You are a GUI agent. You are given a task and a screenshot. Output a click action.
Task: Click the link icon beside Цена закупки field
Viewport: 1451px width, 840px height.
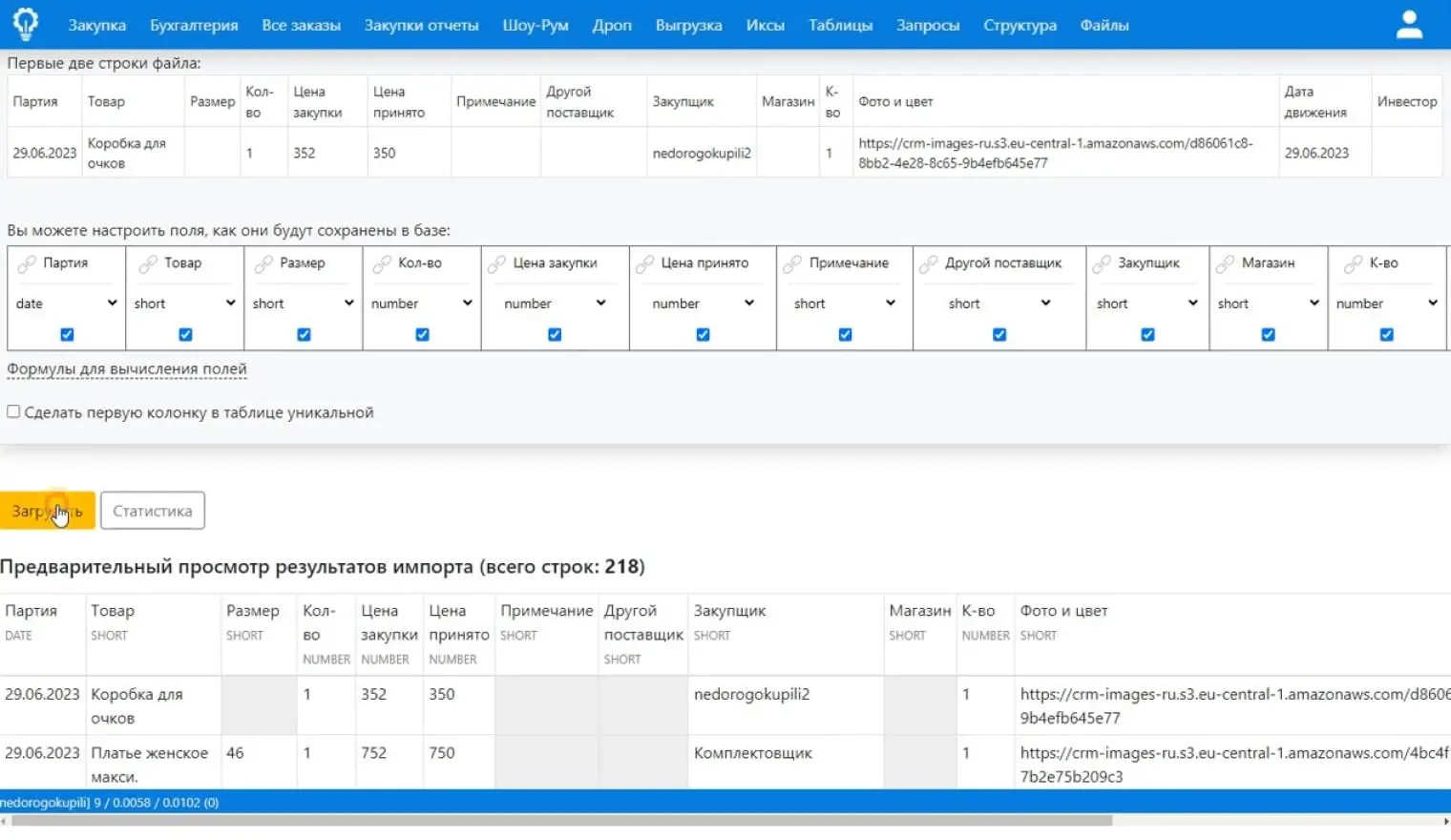click(x=496, y=264)
